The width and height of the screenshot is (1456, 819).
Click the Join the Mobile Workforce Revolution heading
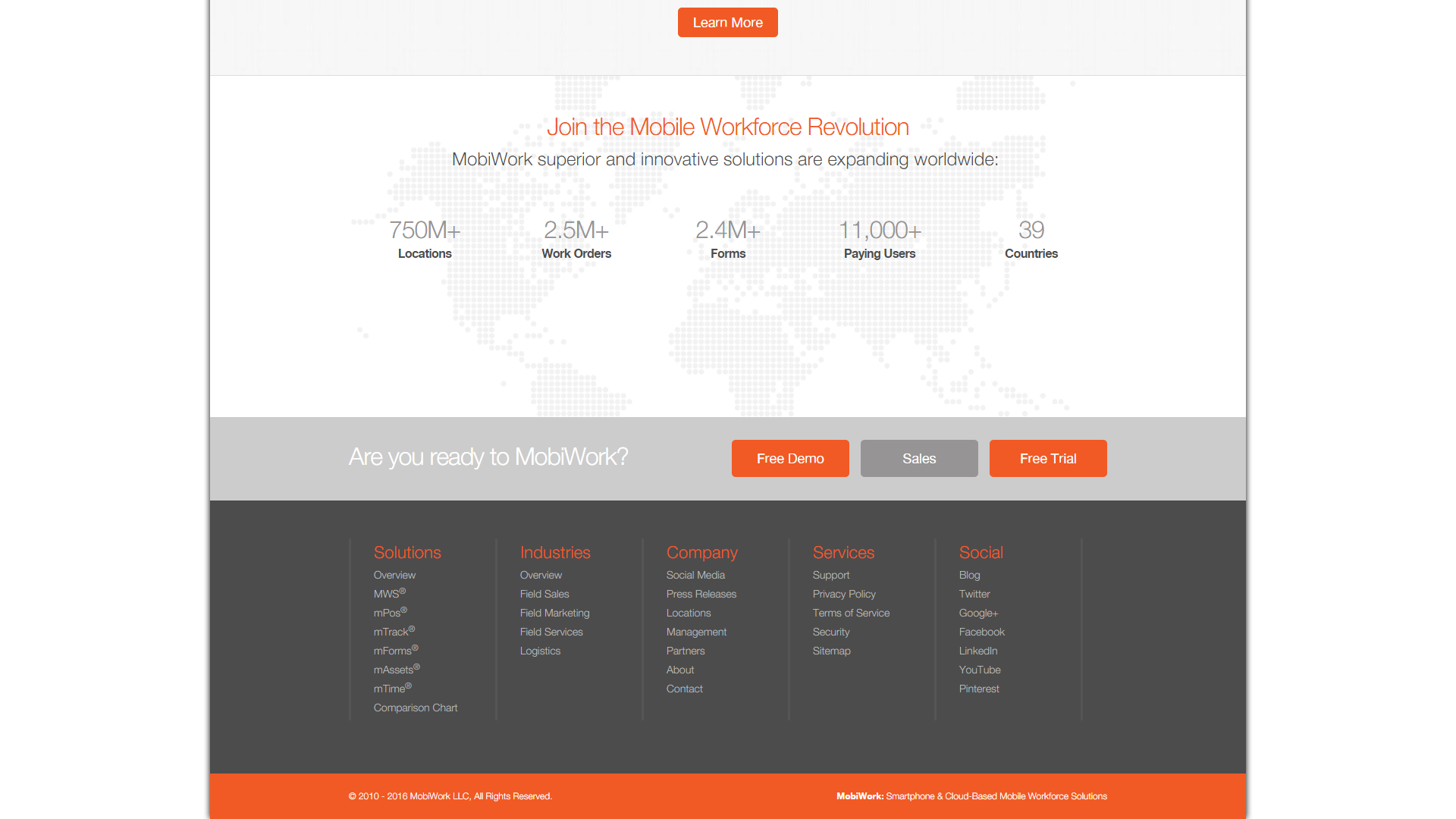[728, 127]
